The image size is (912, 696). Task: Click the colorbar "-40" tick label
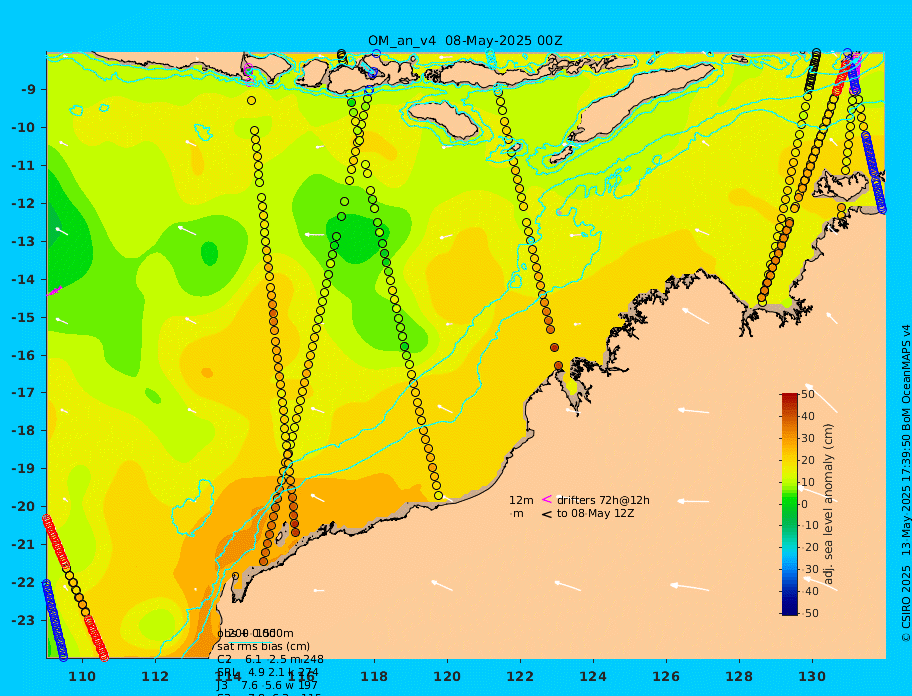(809, 591)
